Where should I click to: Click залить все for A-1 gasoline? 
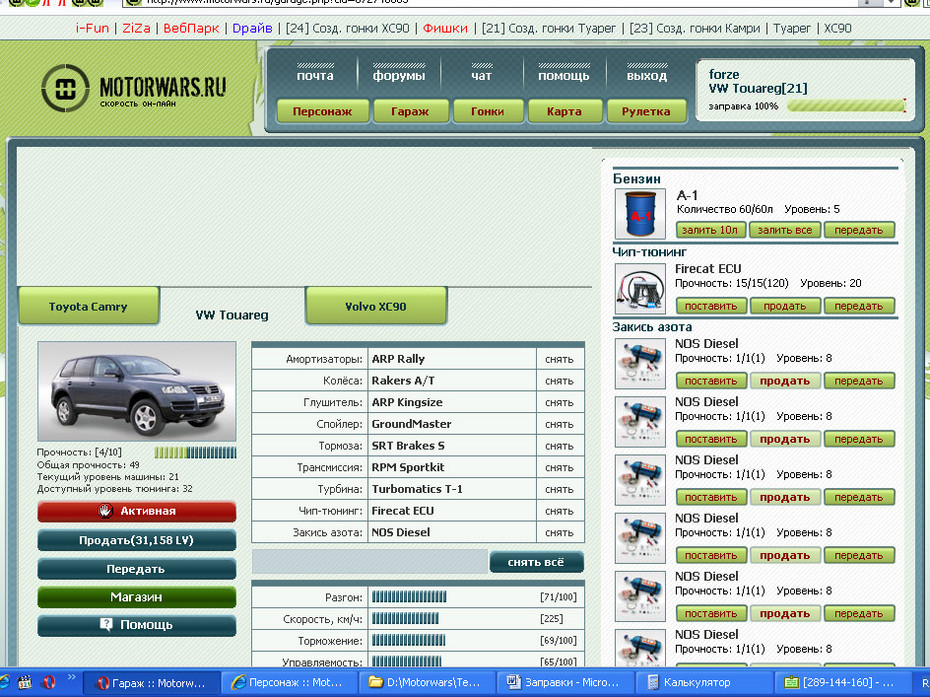point(785,230)
